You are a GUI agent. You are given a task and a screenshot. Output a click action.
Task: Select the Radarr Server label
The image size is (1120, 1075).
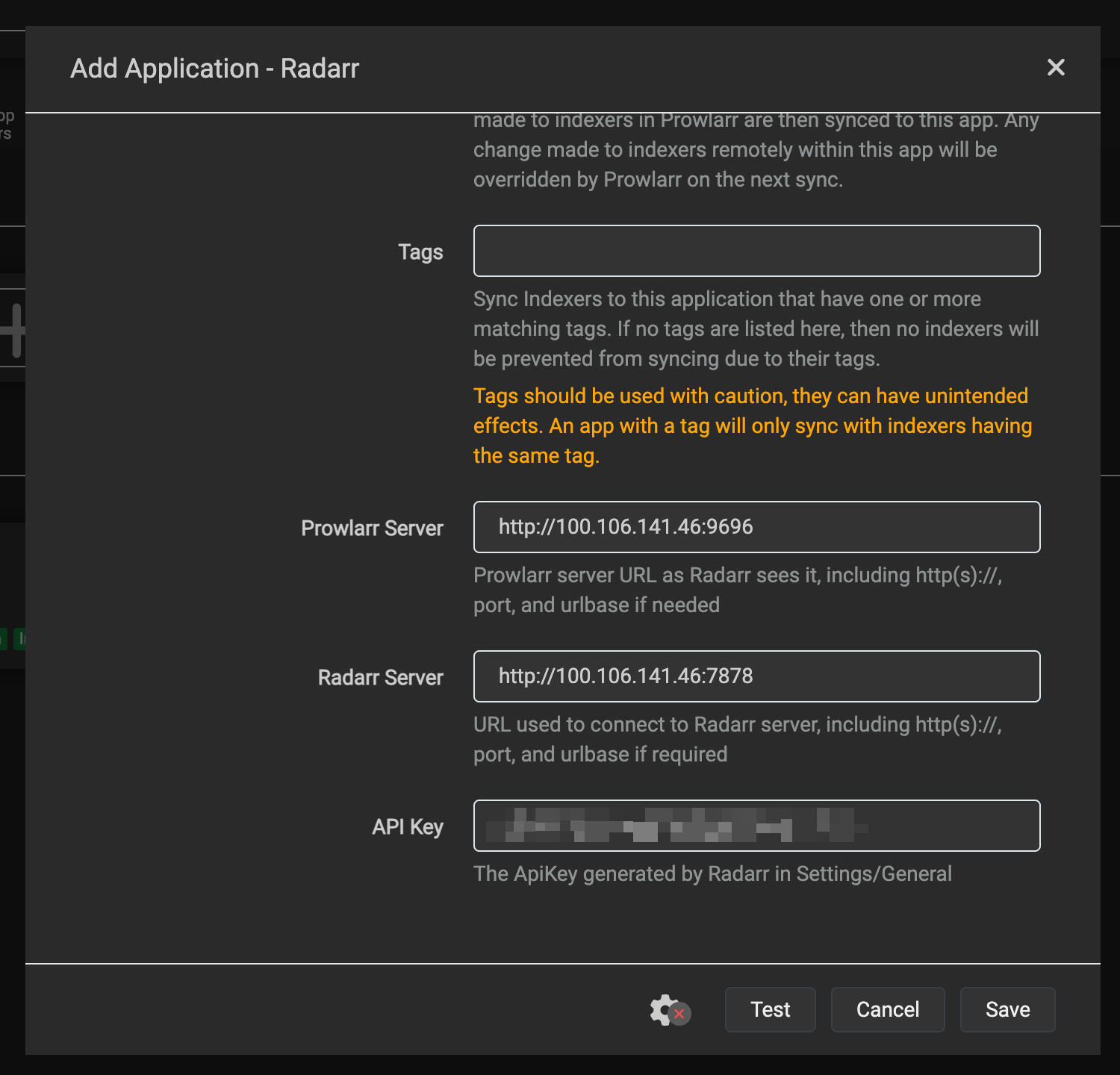380,678
